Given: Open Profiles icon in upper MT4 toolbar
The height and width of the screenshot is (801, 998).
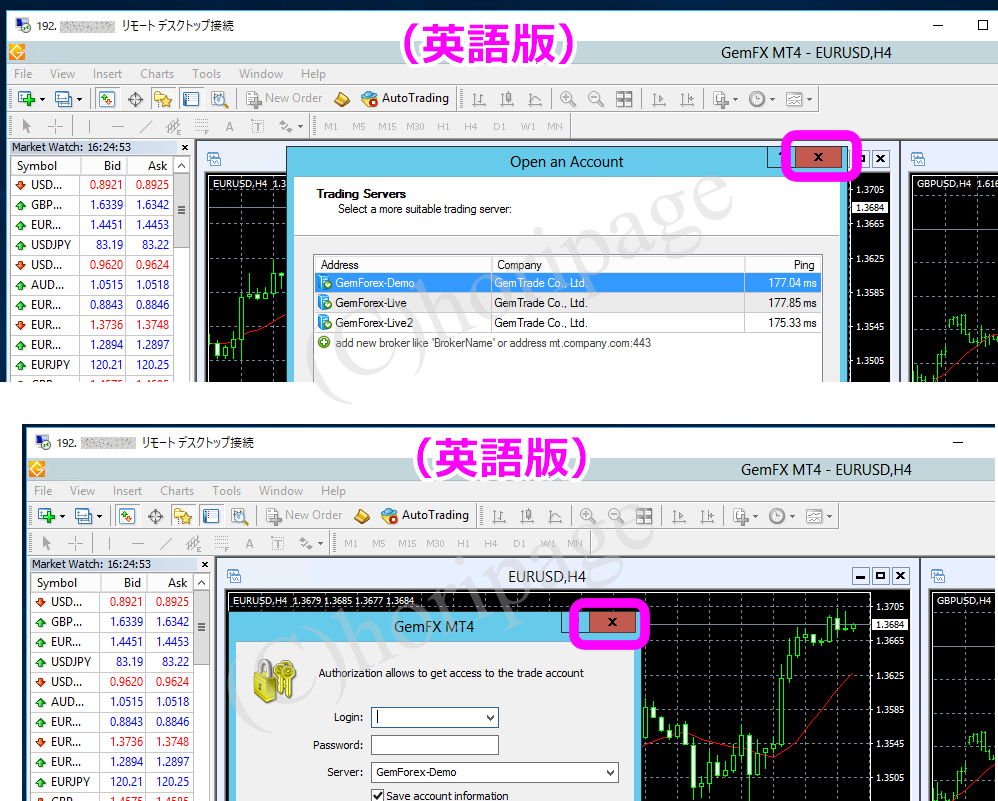Looking at the screenshot, I should coord(63,99).
